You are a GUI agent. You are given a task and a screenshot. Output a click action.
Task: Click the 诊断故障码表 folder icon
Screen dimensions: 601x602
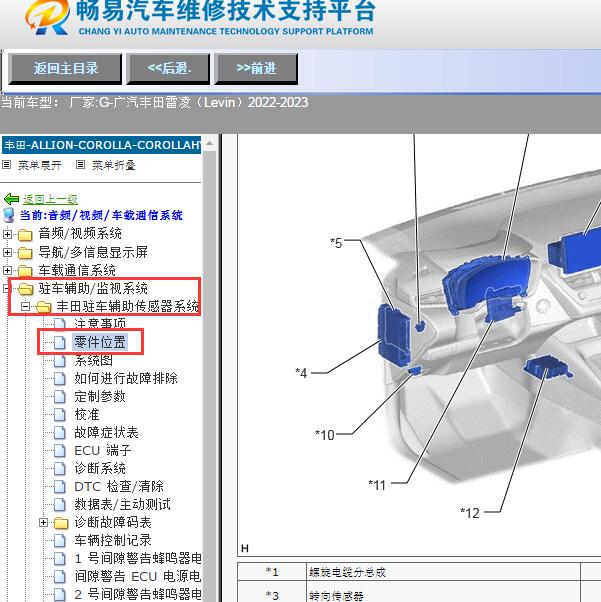pyautogui.click(x=61, y=523)
